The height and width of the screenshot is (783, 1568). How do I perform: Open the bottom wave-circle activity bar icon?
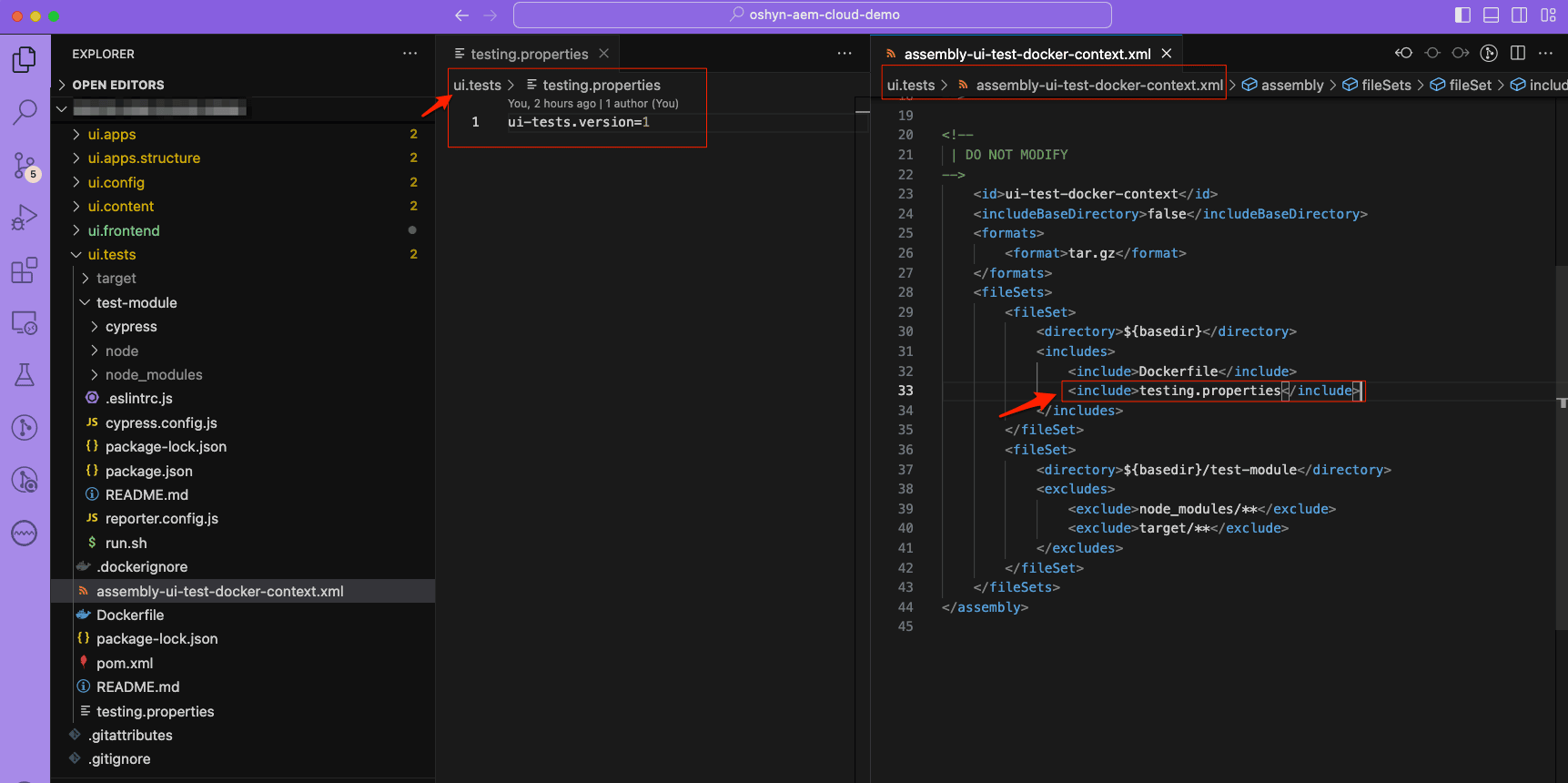point(25,533)
